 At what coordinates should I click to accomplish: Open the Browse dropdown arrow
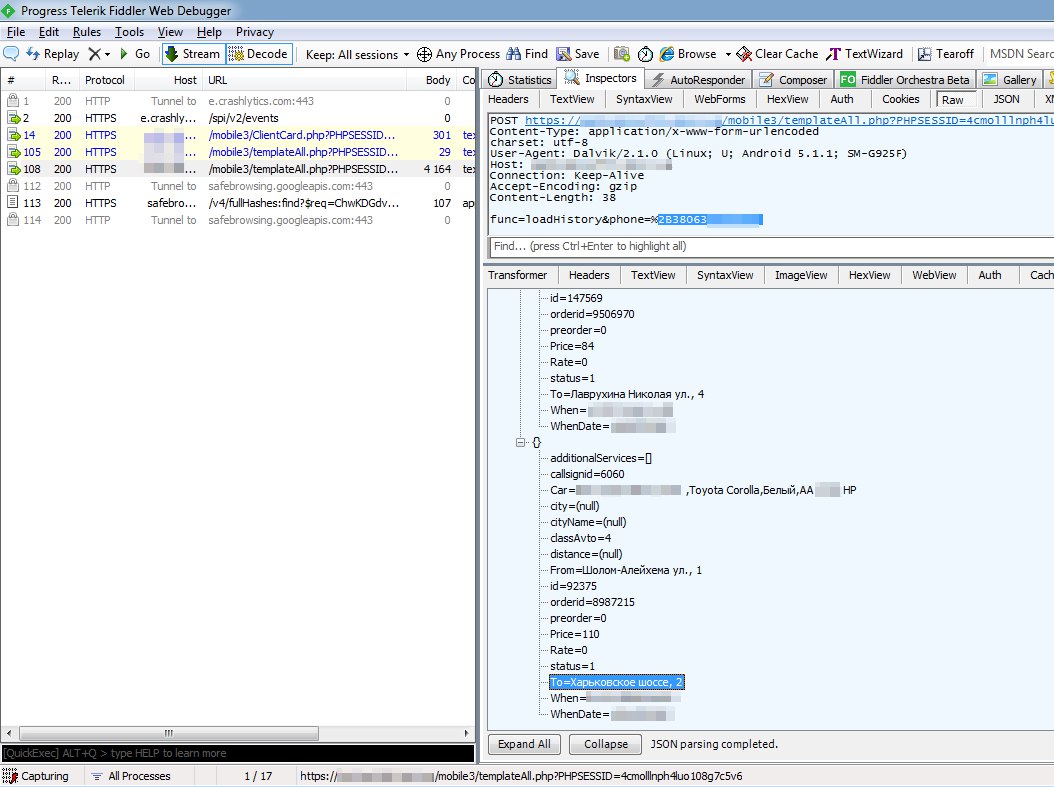728,54
